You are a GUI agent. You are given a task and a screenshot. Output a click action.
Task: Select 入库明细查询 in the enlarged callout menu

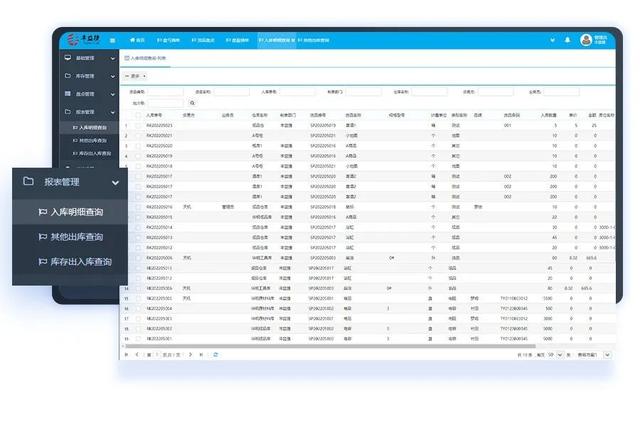(70, 212)
